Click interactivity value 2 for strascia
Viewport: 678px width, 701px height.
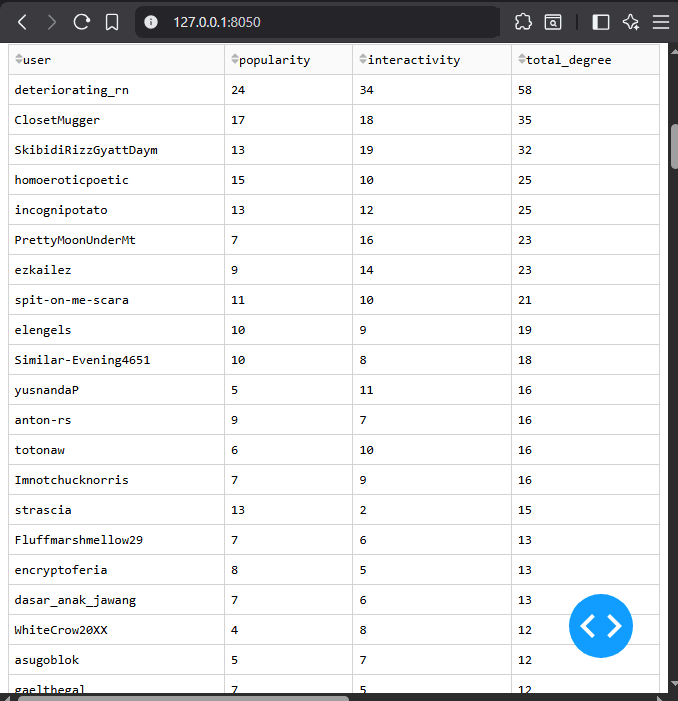click(432, 510)
